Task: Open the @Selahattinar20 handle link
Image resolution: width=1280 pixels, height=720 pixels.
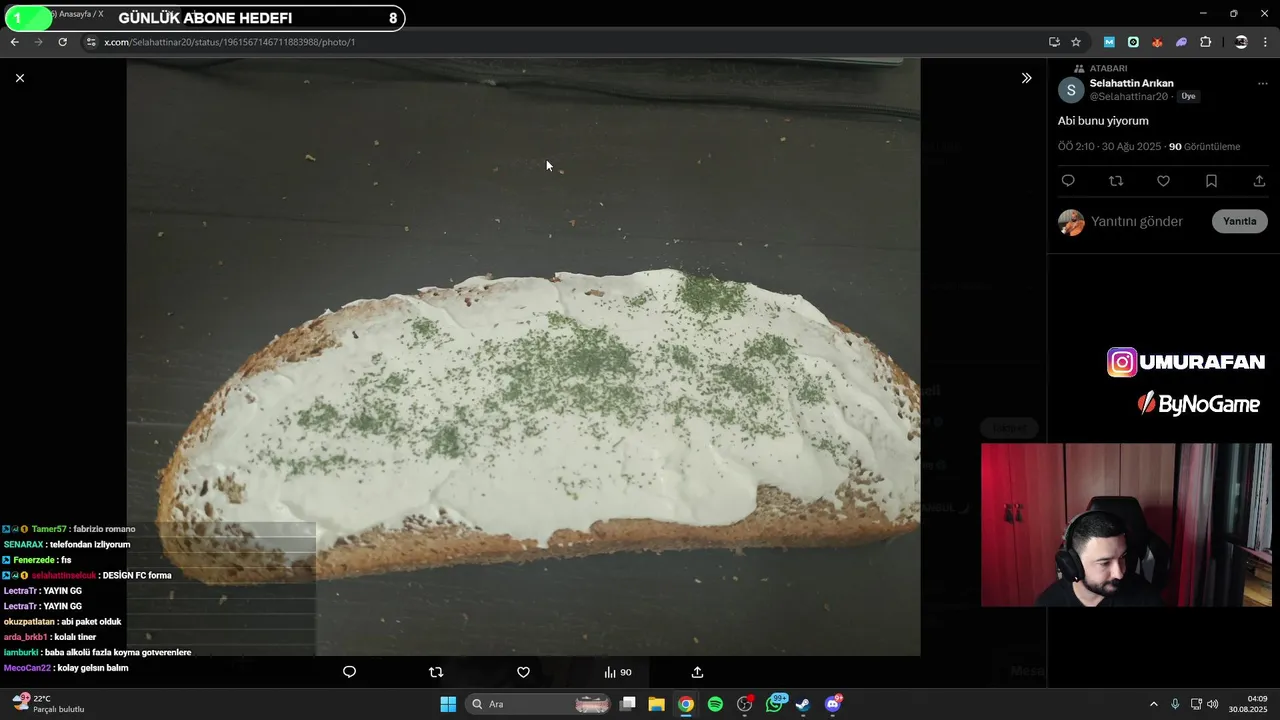Action: (1129, 97)
